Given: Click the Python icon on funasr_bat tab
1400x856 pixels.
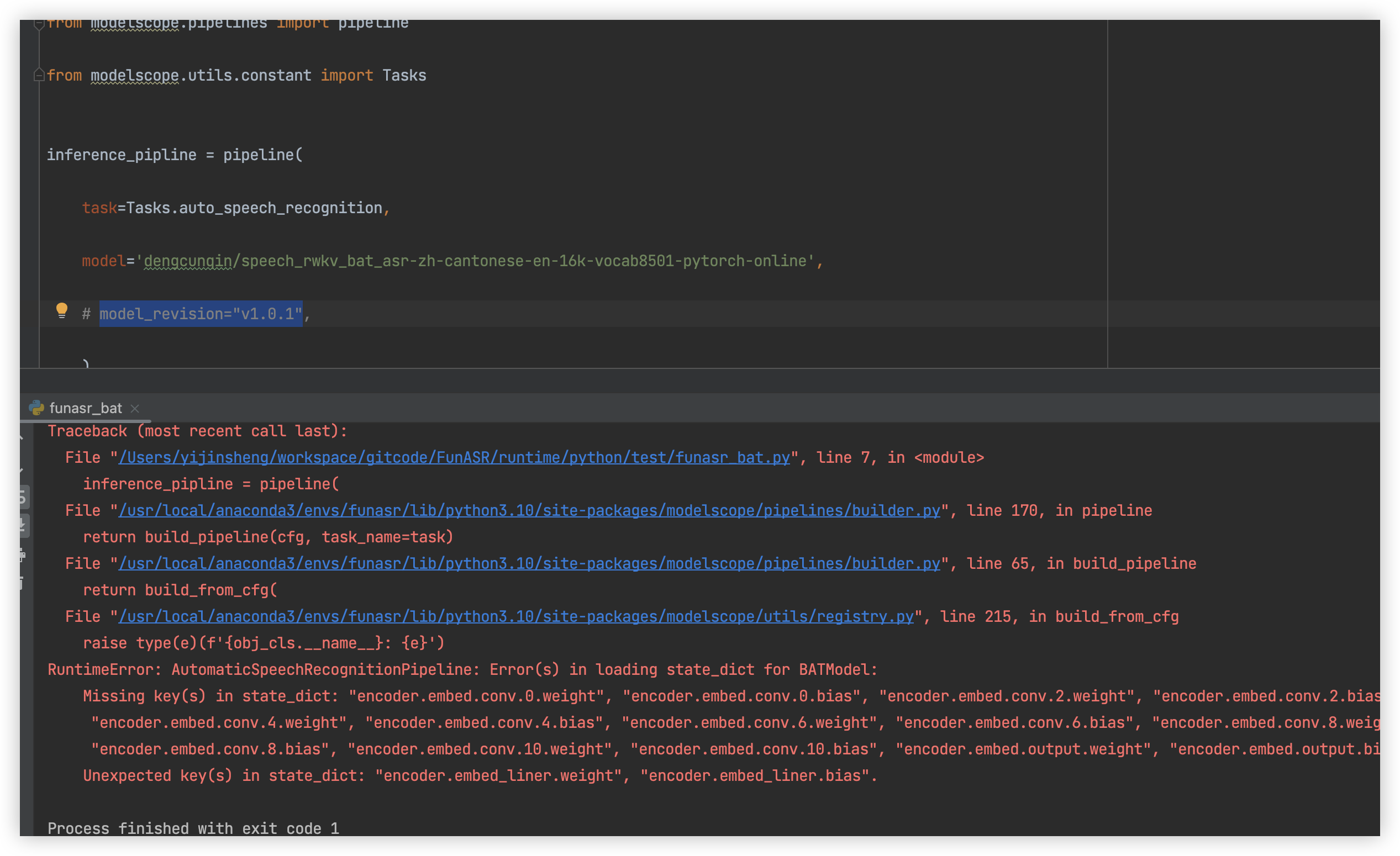Looking at the screenshot, I should click(36, 408).
